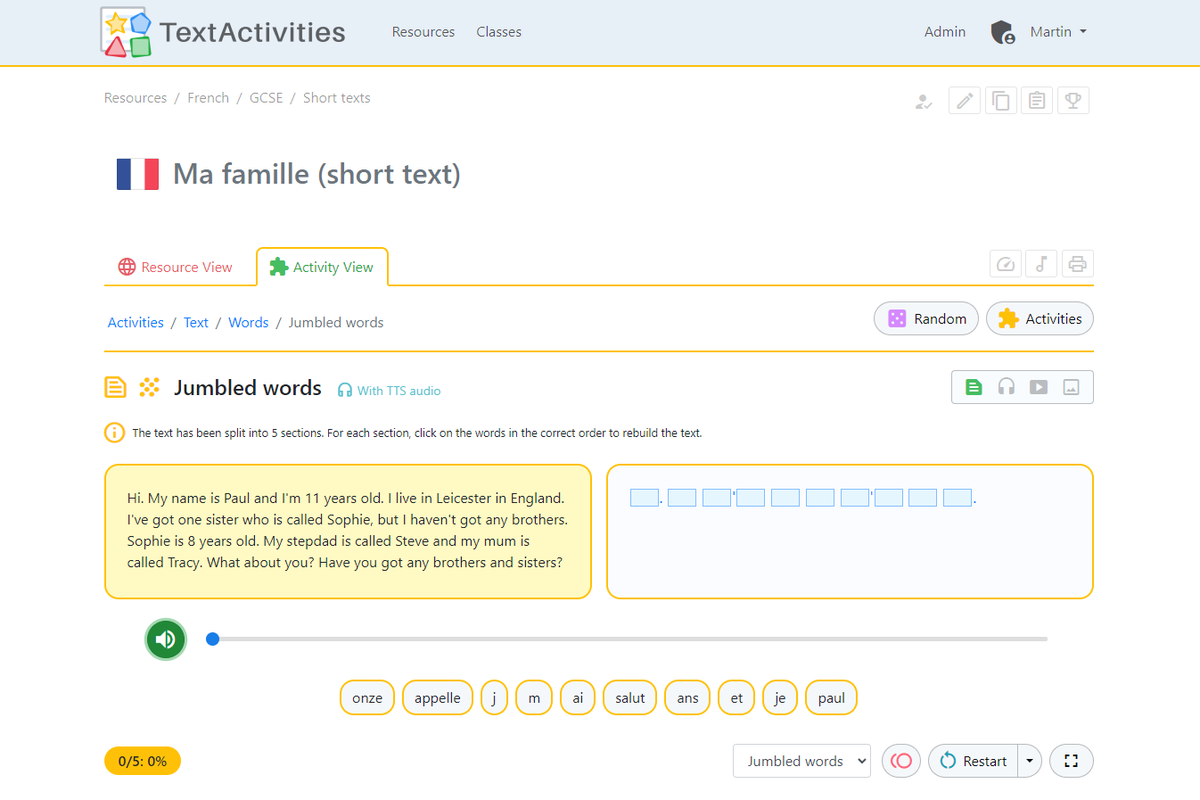Click the orange text page icon beside title
1200x800 pixels.
[x=116, y=387]
